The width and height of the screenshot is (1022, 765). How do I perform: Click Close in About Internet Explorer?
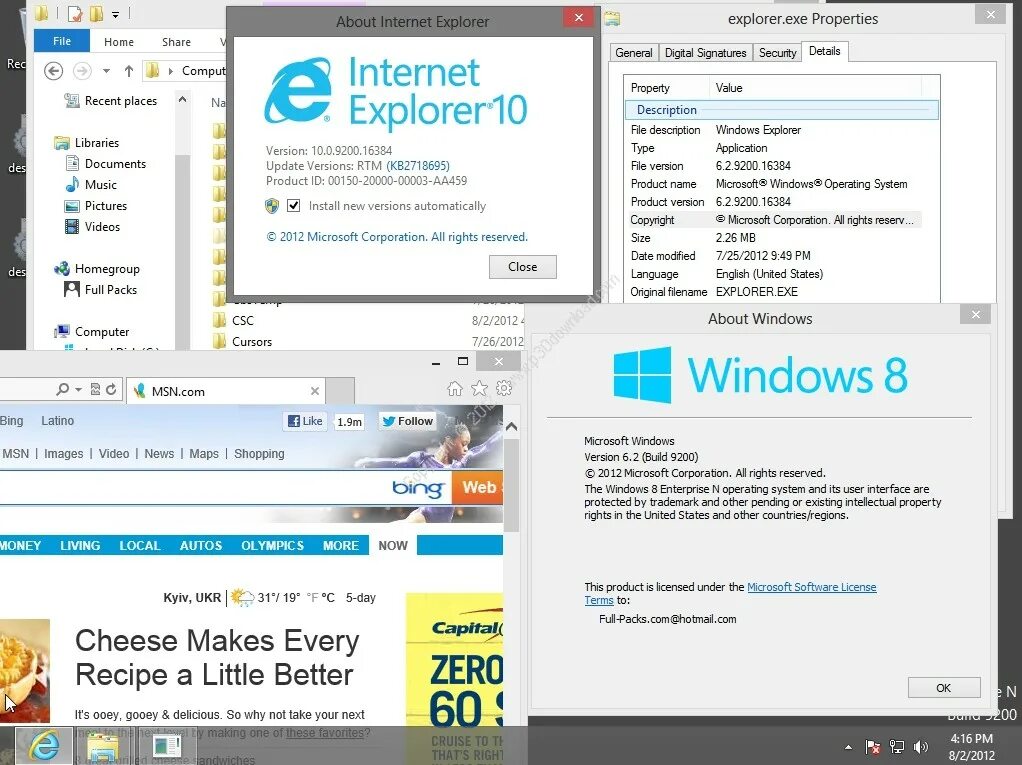523,267
